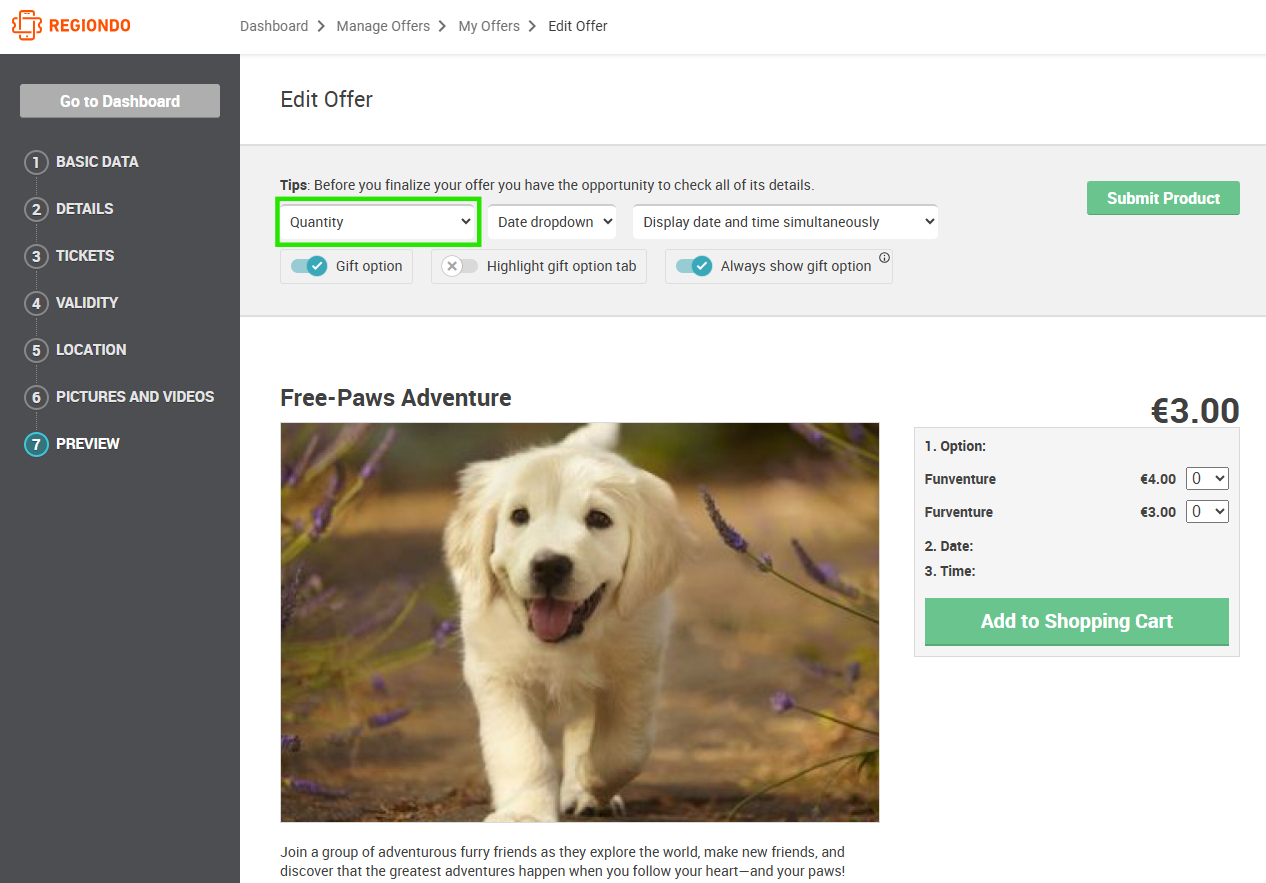This screenshot has width=1266, height=883.
Task: Click Add to Shopping Cart
Action: [x=1076, y=621]
